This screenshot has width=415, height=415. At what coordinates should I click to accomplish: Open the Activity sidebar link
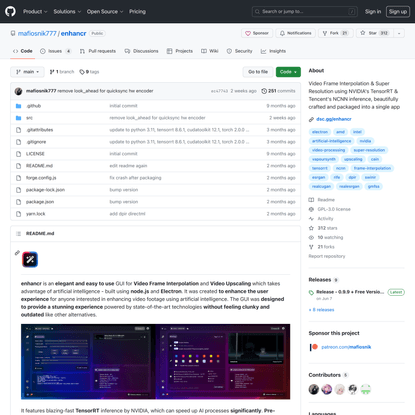click(x=321, y=218)
